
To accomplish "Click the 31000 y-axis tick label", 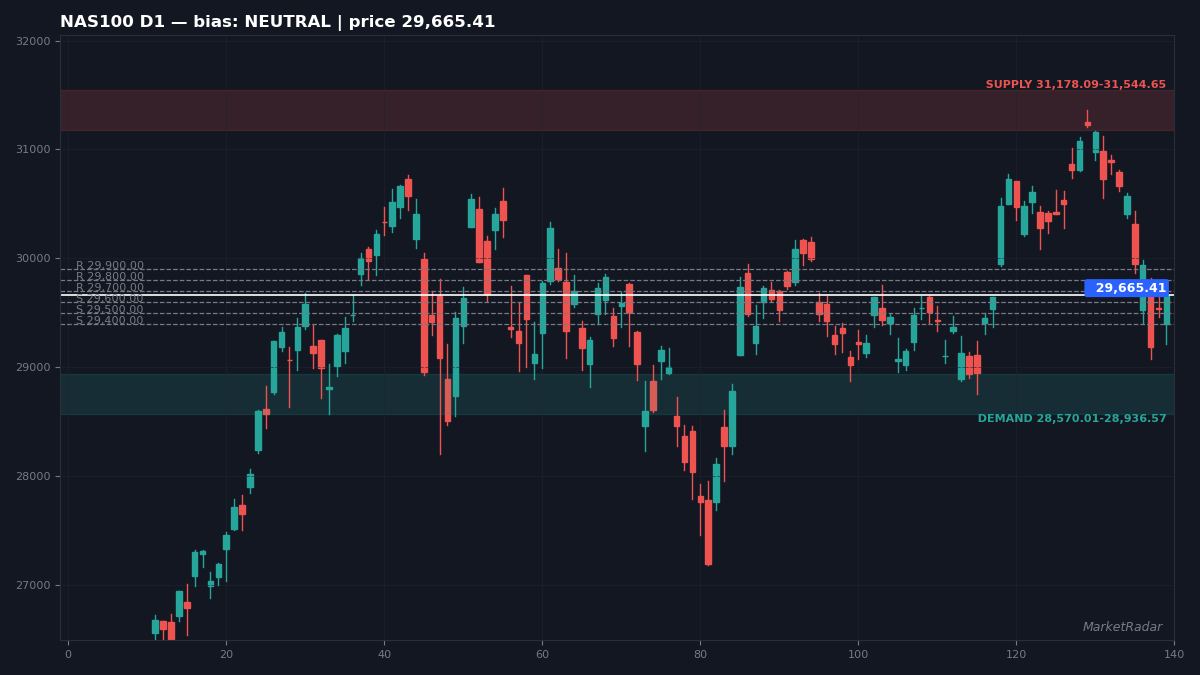I will point(34,150).
